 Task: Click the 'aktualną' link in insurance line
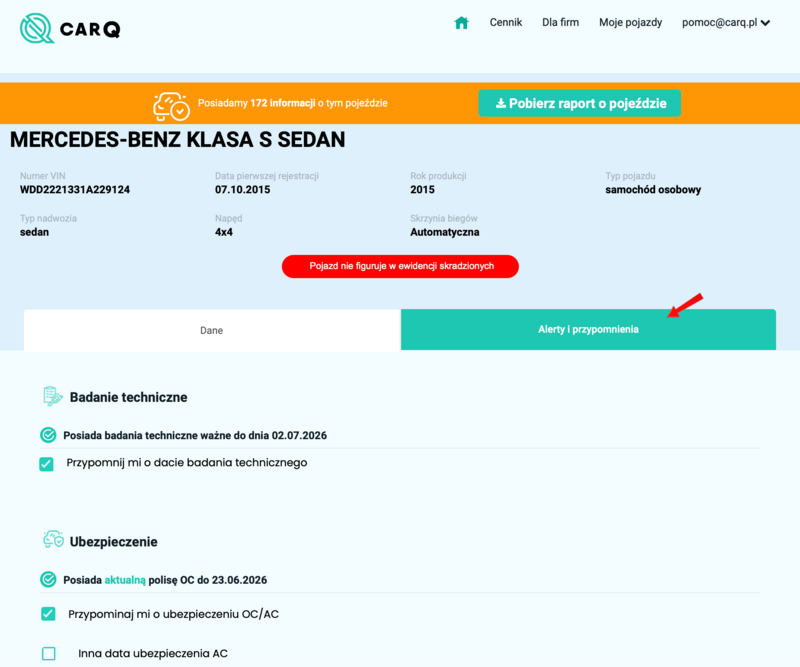click(125, 580)
